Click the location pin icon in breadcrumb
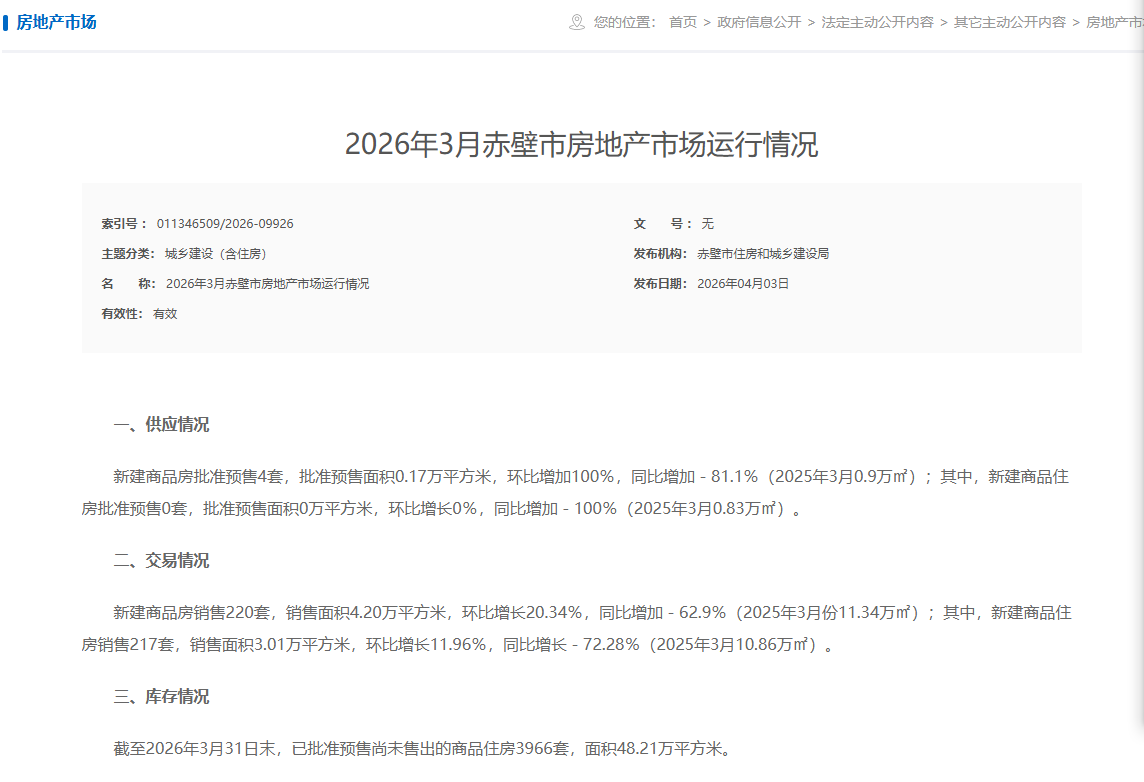 (x=576, y=22)
